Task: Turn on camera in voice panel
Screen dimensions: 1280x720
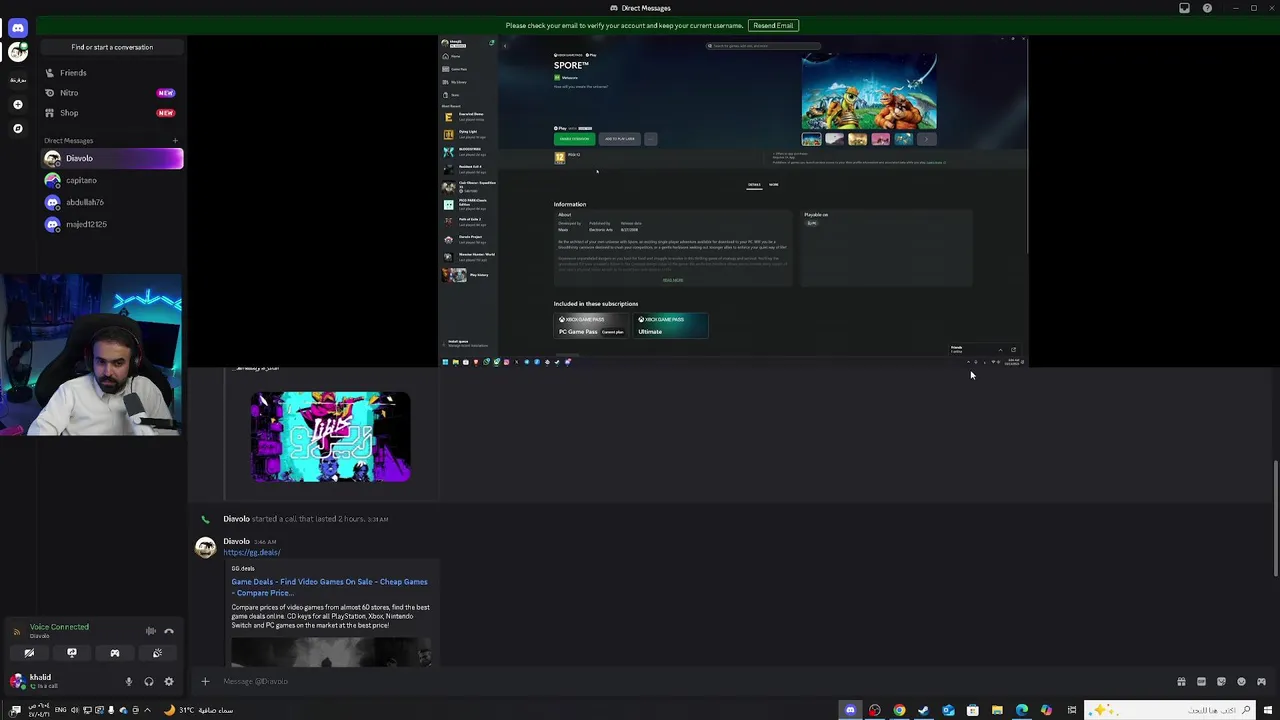Action: tap(29, 653)
